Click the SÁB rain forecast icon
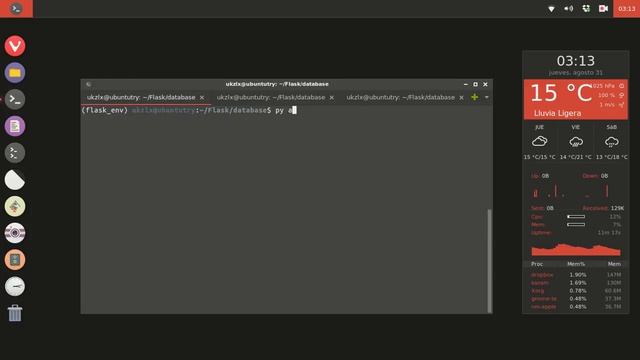Image resolution: width=640 pixels, height=360 pixels. tap(611, 142)
